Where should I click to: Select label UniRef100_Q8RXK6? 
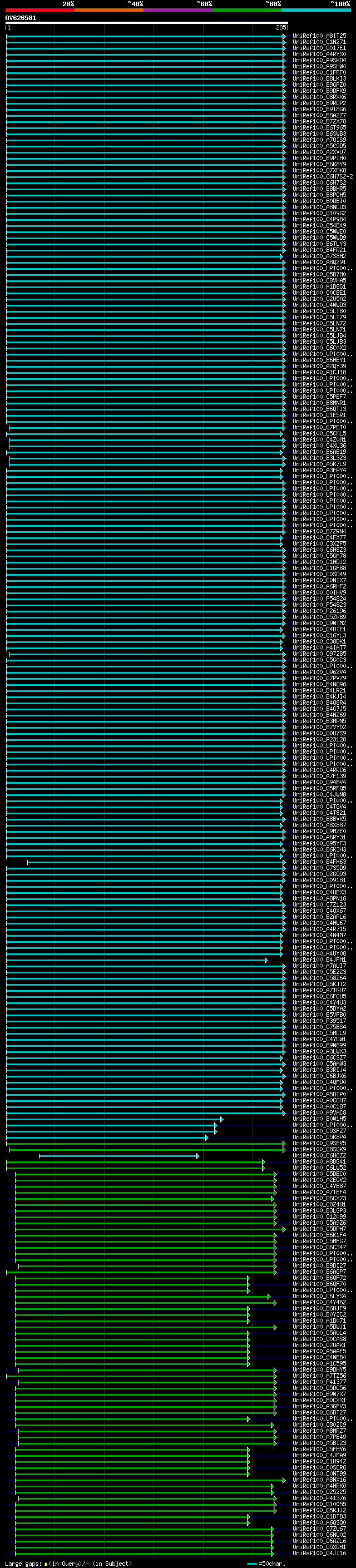(x=319, y=97)
